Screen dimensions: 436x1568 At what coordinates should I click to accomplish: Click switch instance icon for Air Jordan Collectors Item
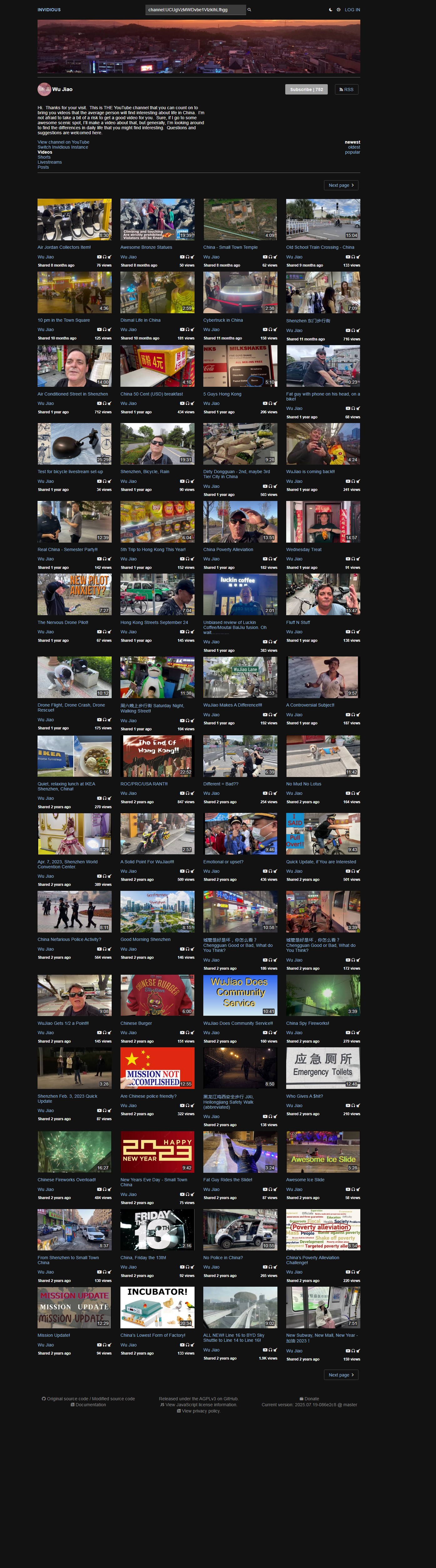(109, 257)
